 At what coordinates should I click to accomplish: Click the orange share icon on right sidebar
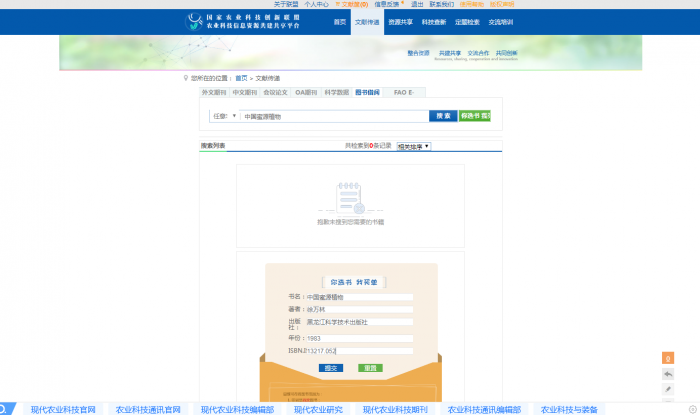pyautogui.click(x=668, y=358)
